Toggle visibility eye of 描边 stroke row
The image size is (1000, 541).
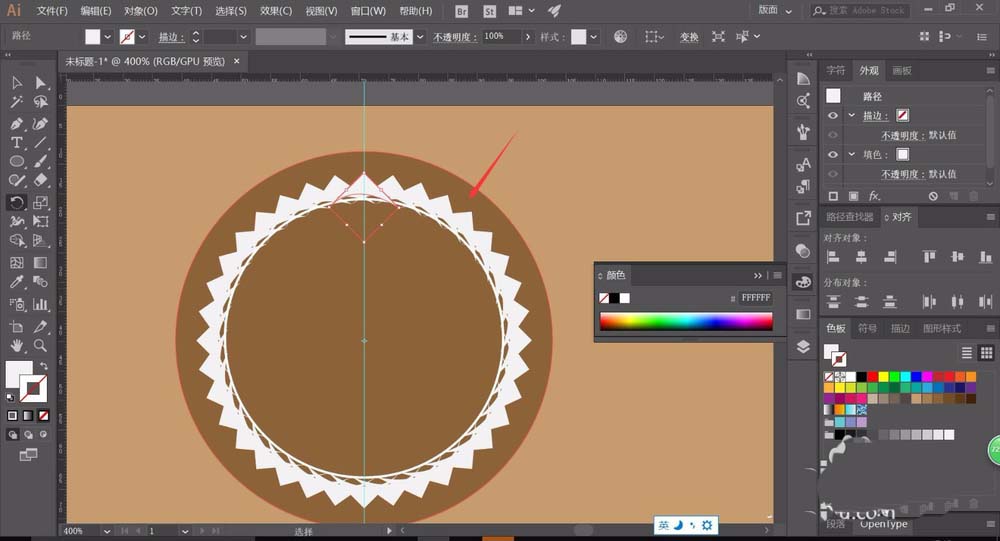tap(833, 116)
